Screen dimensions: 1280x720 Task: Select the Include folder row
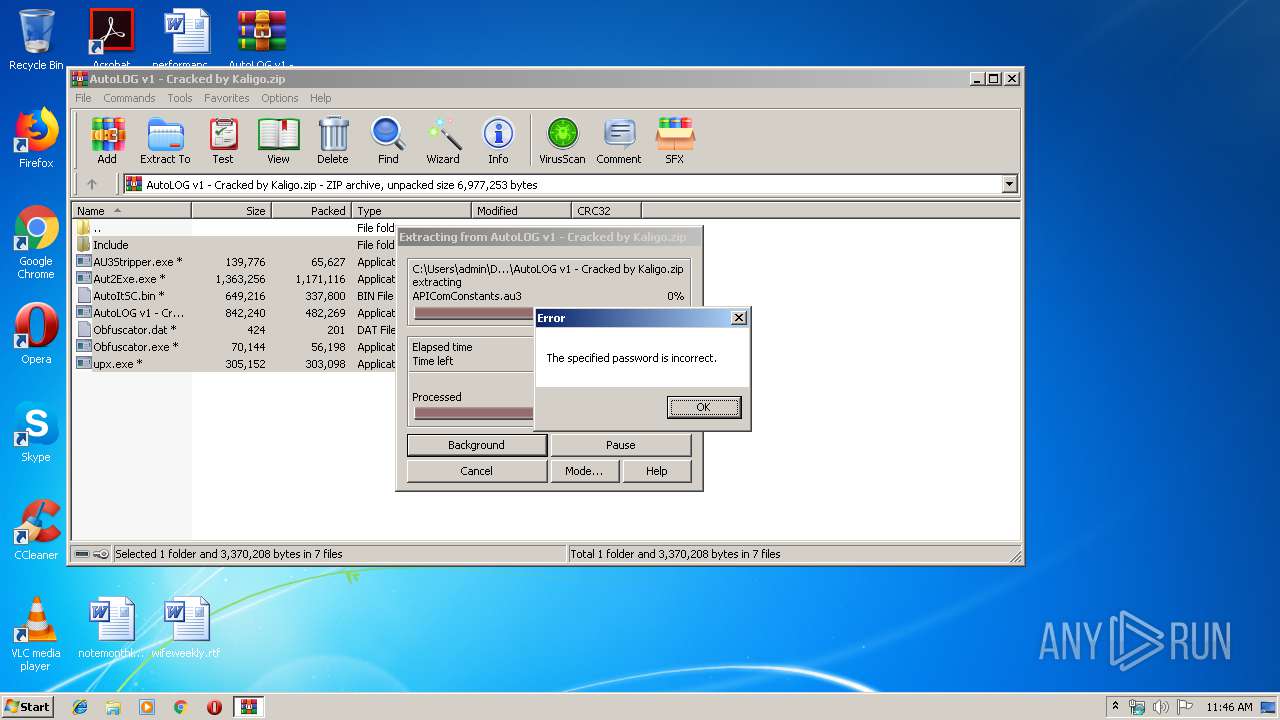coord(235,245)
